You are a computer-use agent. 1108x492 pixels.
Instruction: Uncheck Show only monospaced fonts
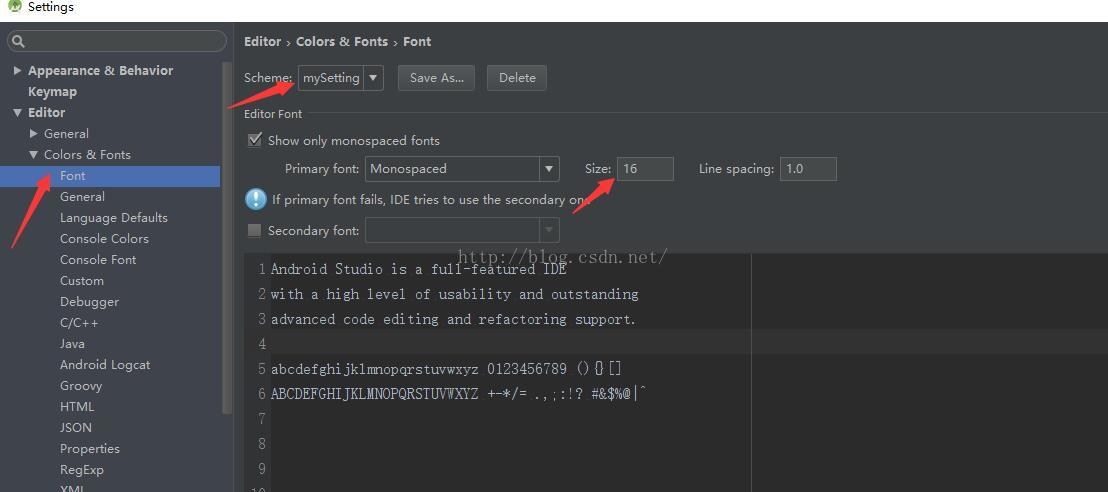pyautogui.click(x=254, y=140)
